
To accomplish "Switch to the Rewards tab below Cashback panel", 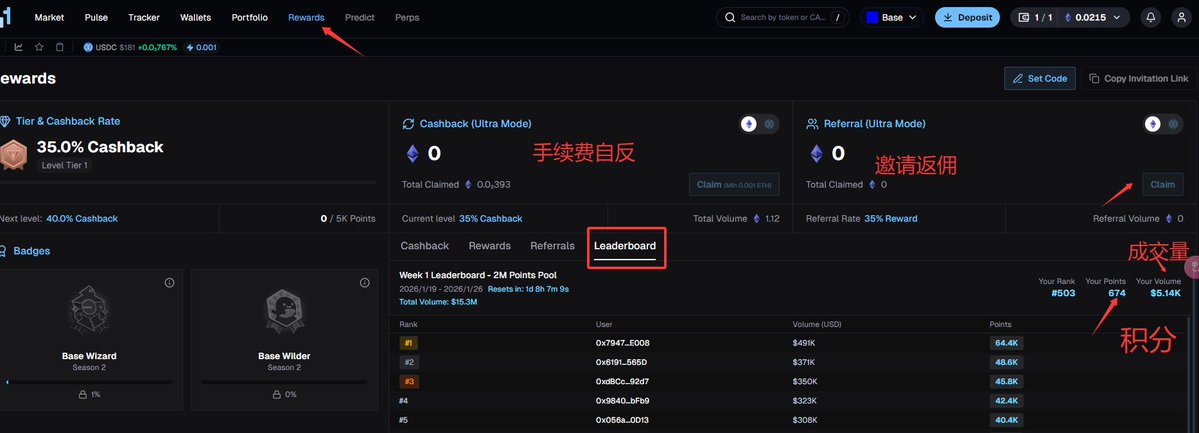I will point(489,246).
